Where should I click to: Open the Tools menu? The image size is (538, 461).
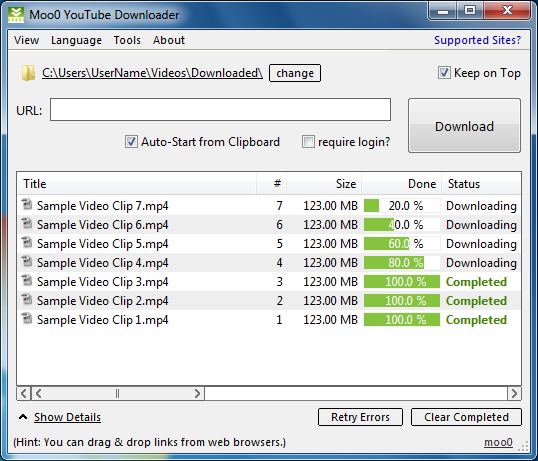(127, 40)
